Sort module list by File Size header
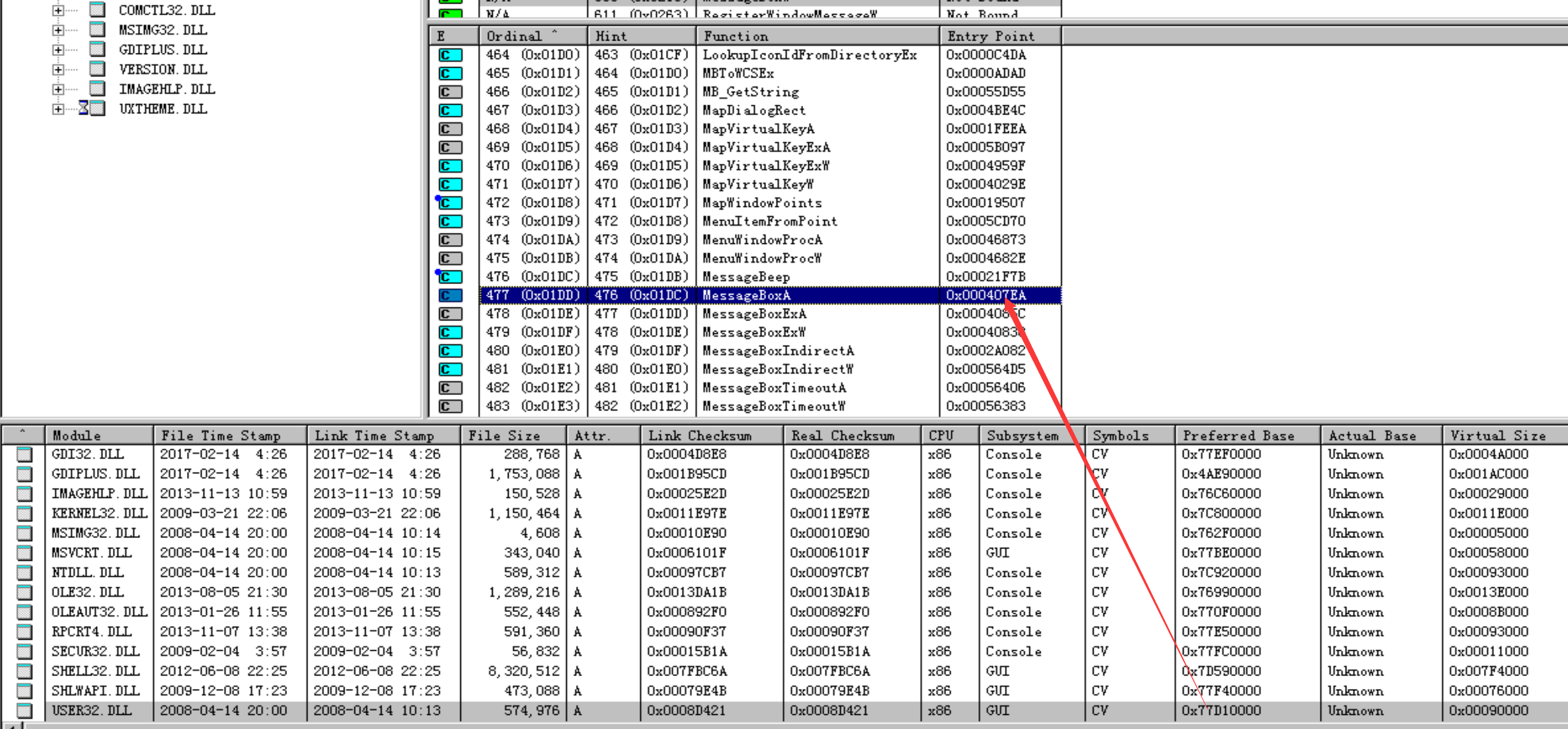 tap(514, 436)
